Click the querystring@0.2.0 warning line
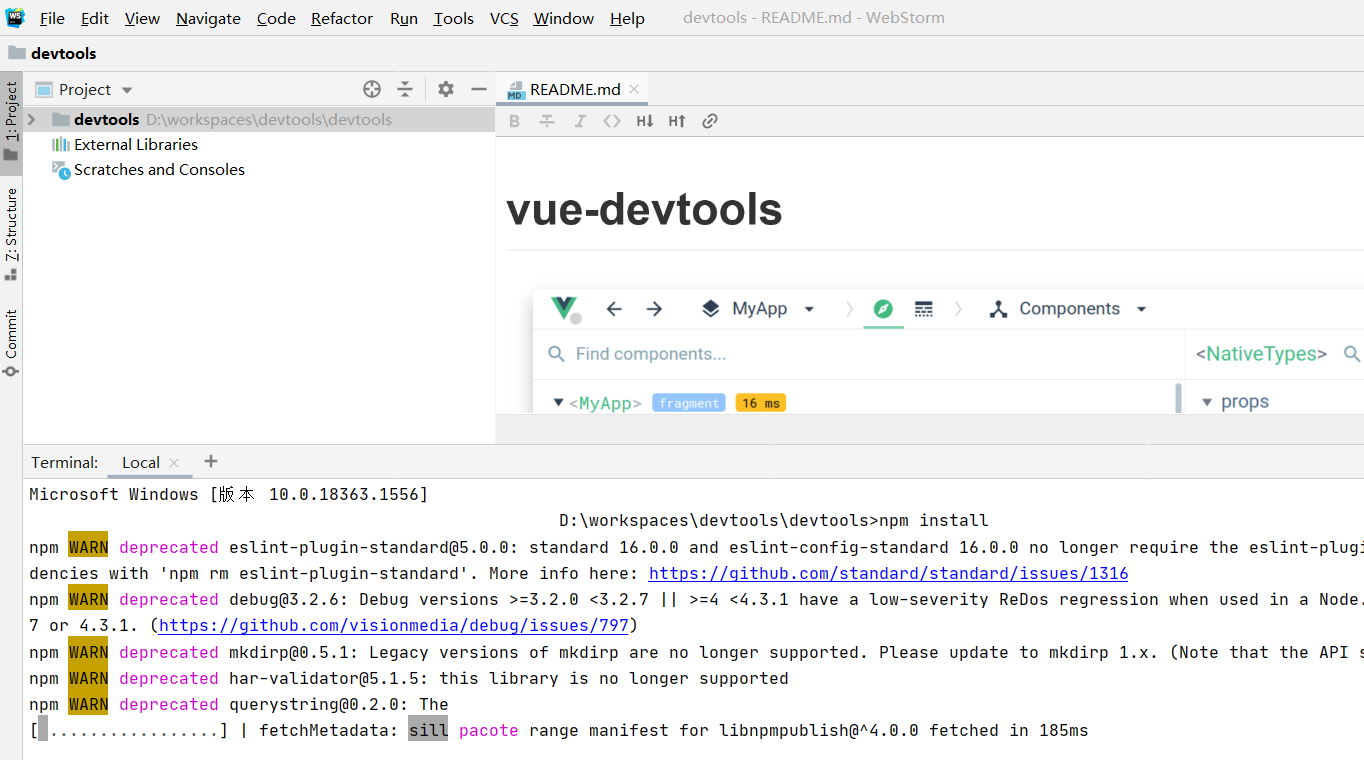This screenshot has width=1364, height=760. (239, 705)
